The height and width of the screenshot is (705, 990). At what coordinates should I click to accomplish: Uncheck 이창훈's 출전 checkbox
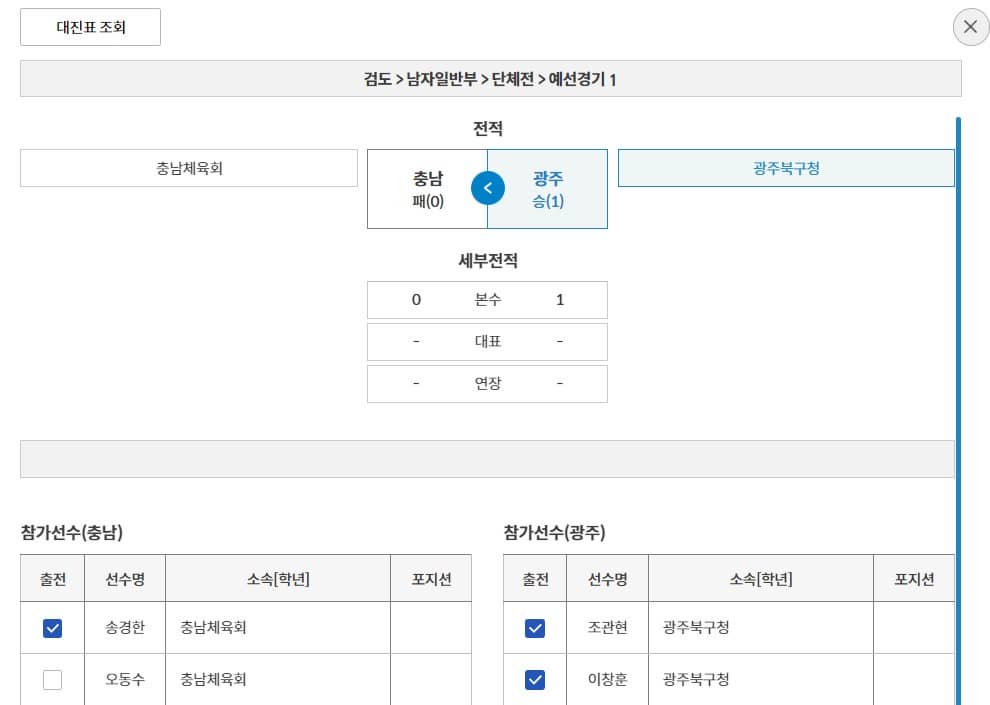(x=535, y=680)
